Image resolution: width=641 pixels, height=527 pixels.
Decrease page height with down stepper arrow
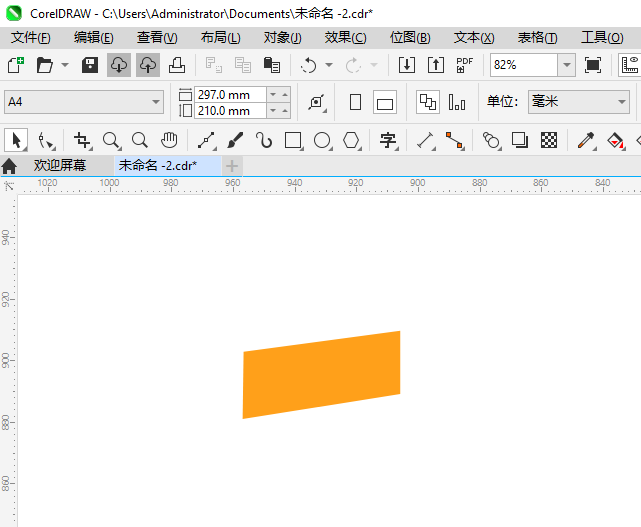tap(273, 111)
